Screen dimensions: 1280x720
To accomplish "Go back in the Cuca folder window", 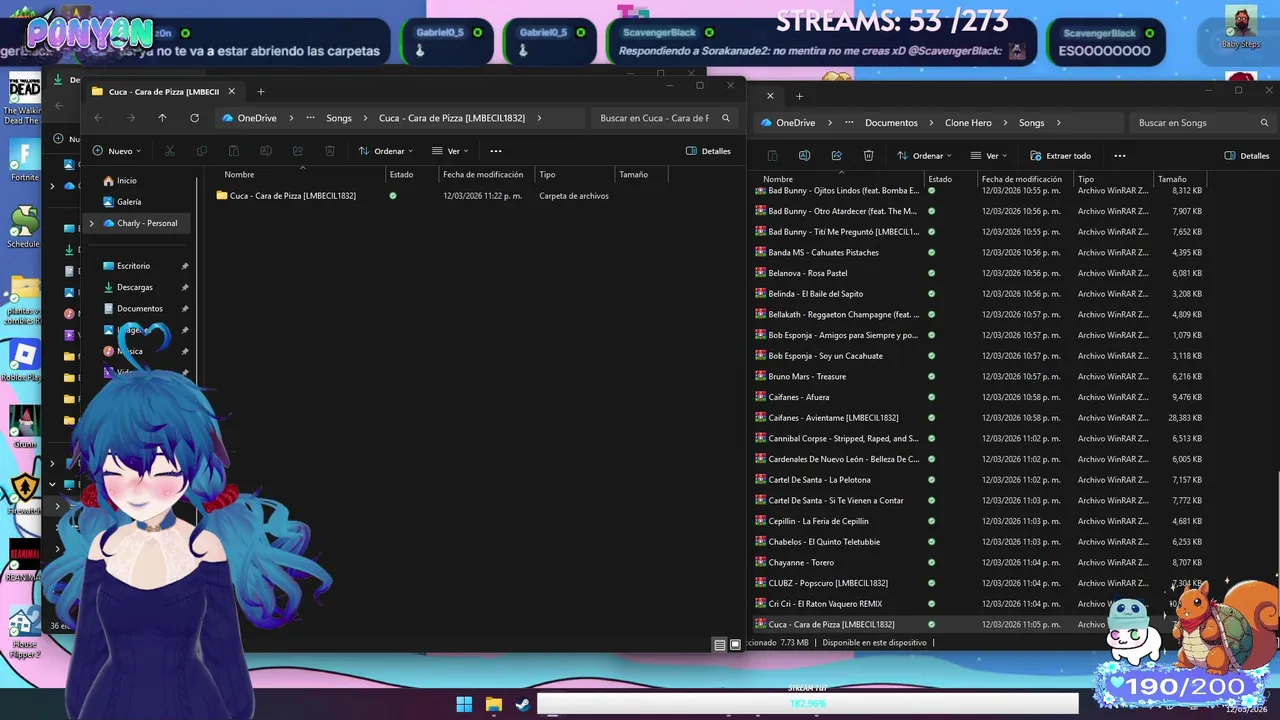I will tap(98, 118).
